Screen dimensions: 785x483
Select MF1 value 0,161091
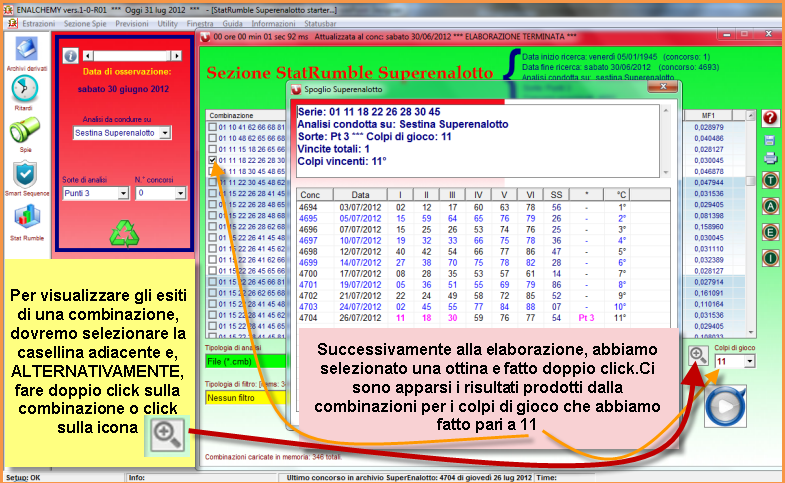coord(708,293)
